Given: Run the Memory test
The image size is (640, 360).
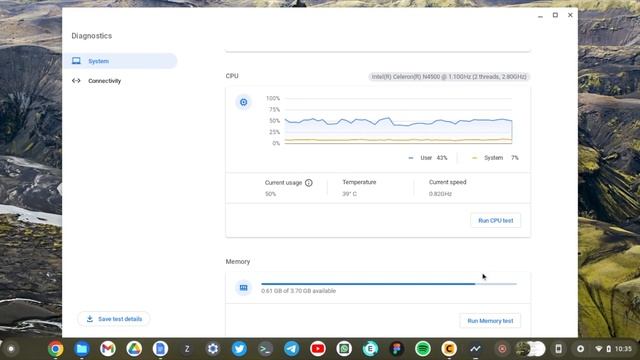Looking at the screenshot, I should click(x=490, y=321).
